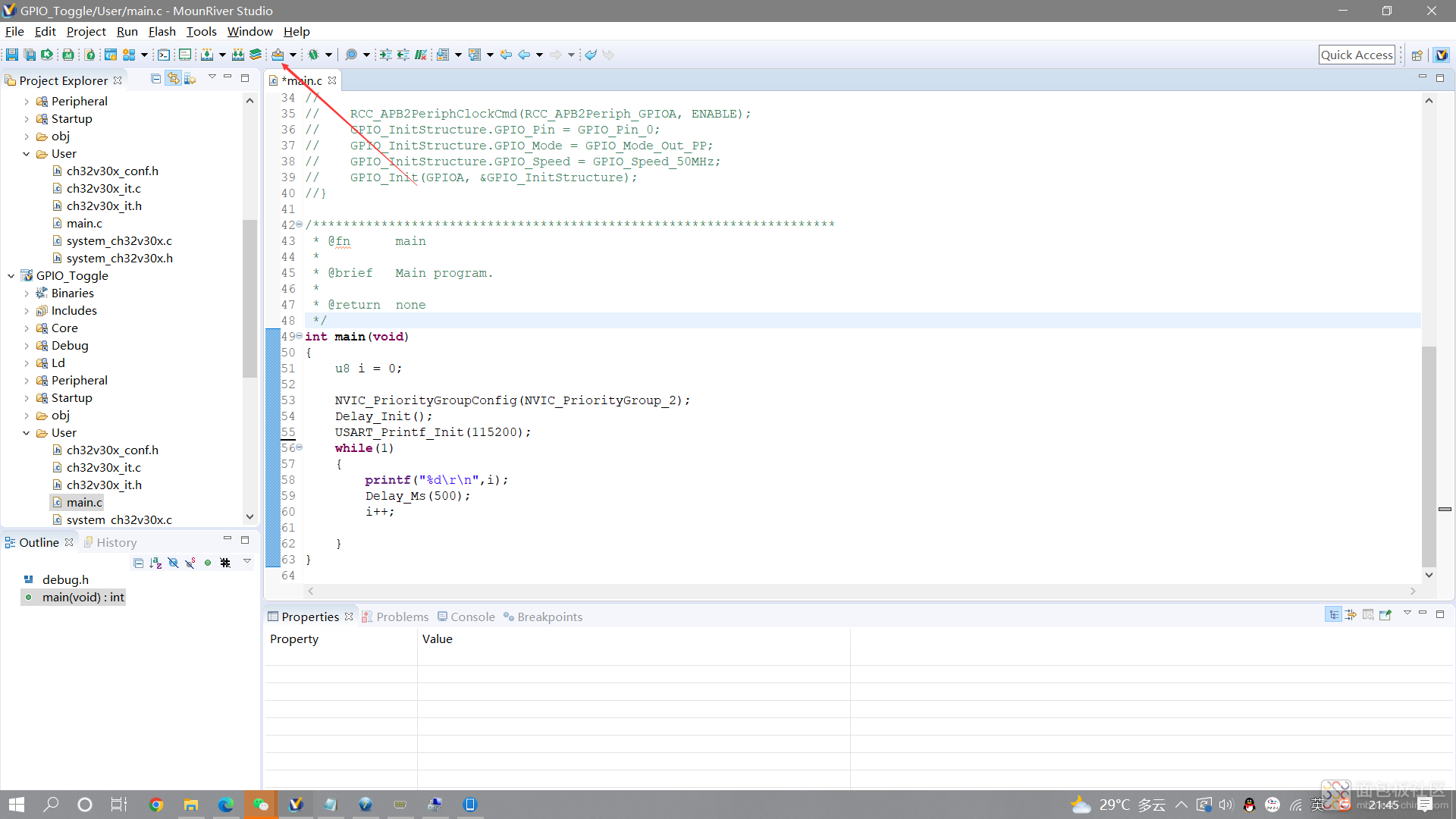Click the Save toolbar icon
1456x819 pixels.
click(x=12, y=55)
